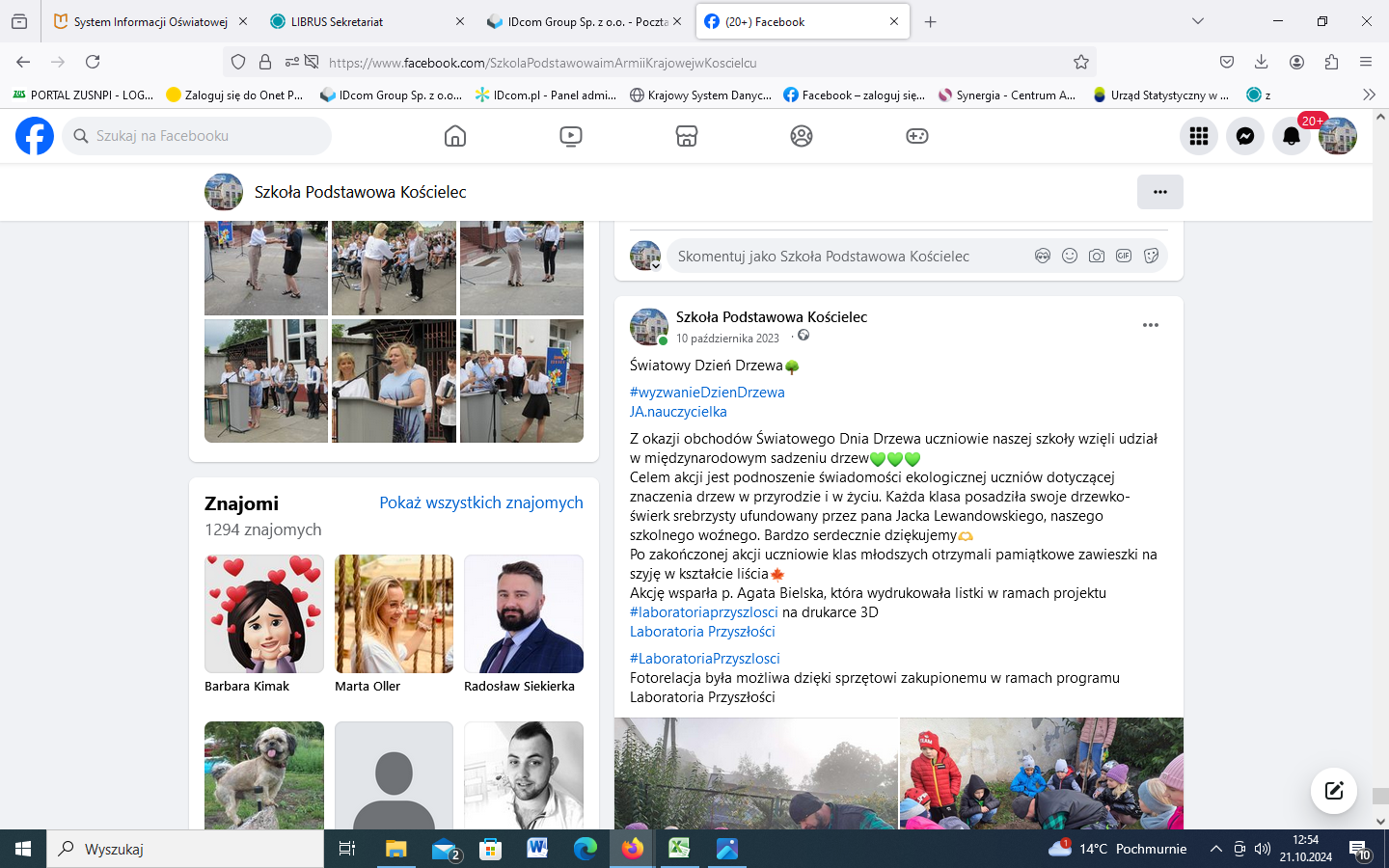Open Facebook Marketplace icon
This screenshot has width=1389, height=868.
pyautogui.click(x=686, y=136)
